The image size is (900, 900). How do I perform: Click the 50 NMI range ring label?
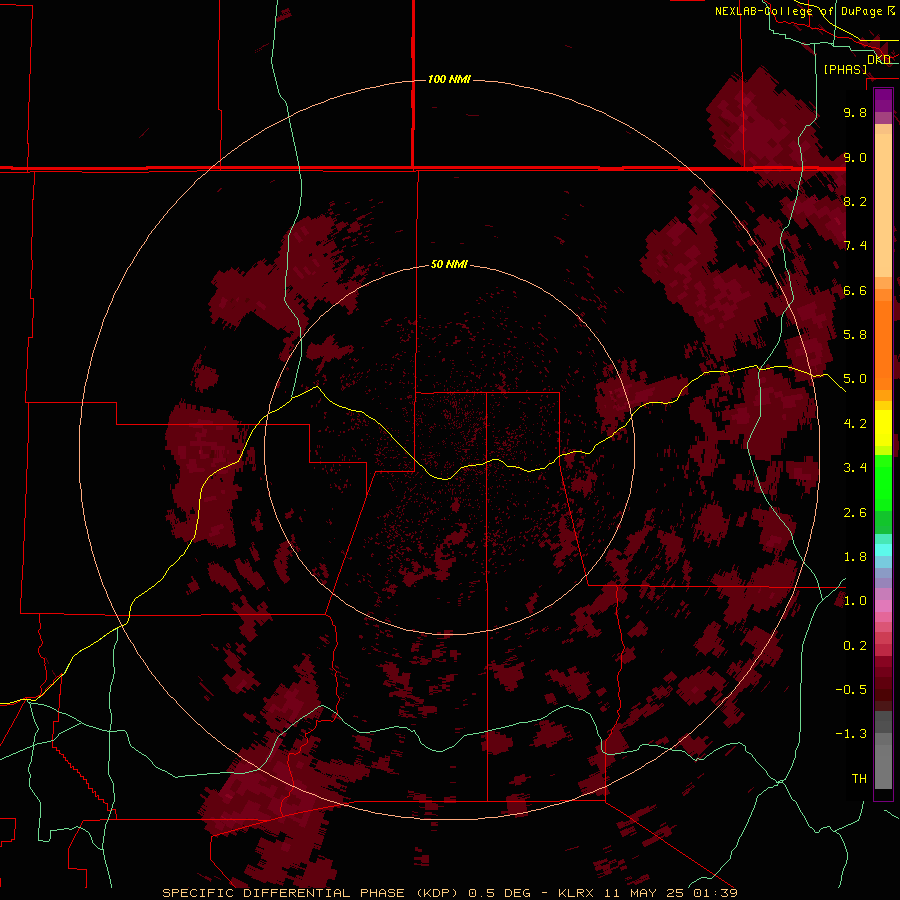pos(449,264)
